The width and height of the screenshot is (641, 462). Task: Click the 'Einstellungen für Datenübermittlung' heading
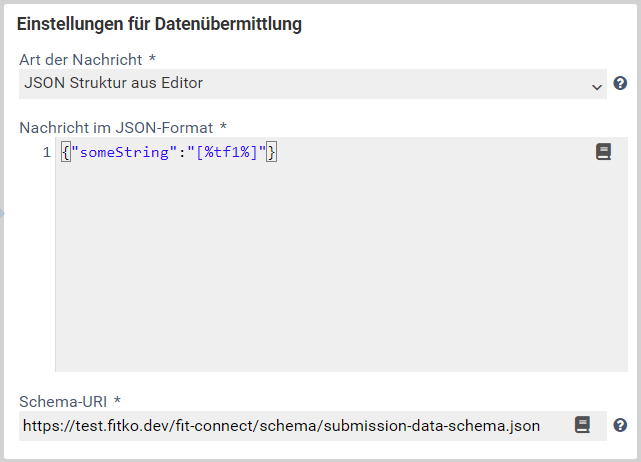coord(159,24)
